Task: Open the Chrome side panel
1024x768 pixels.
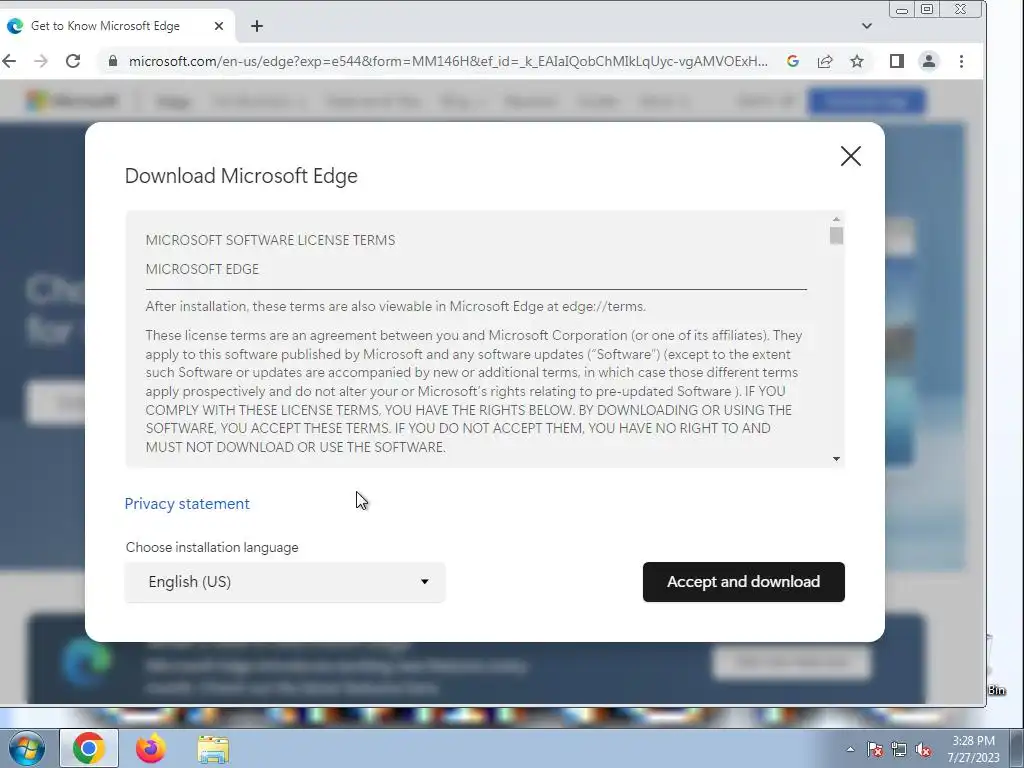Action: [897, 61]
